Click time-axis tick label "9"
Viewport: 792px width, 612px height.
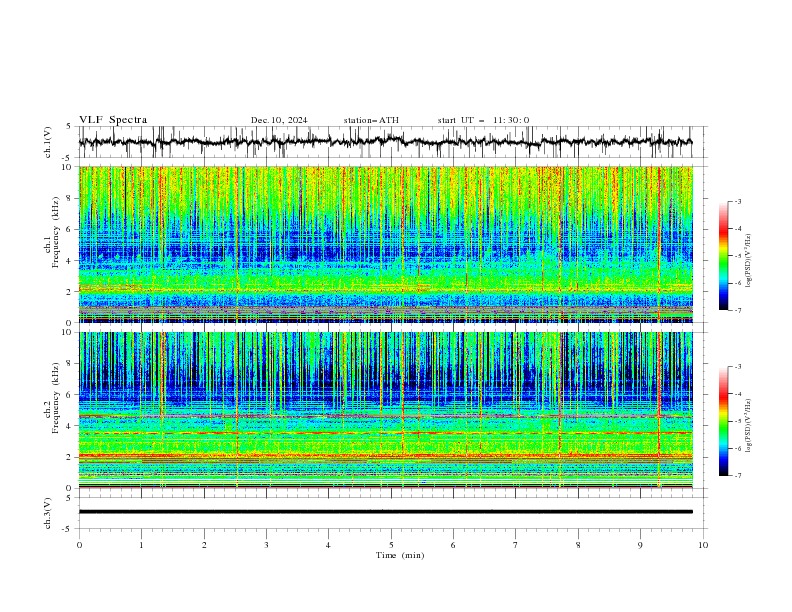(x=640, y=545)
